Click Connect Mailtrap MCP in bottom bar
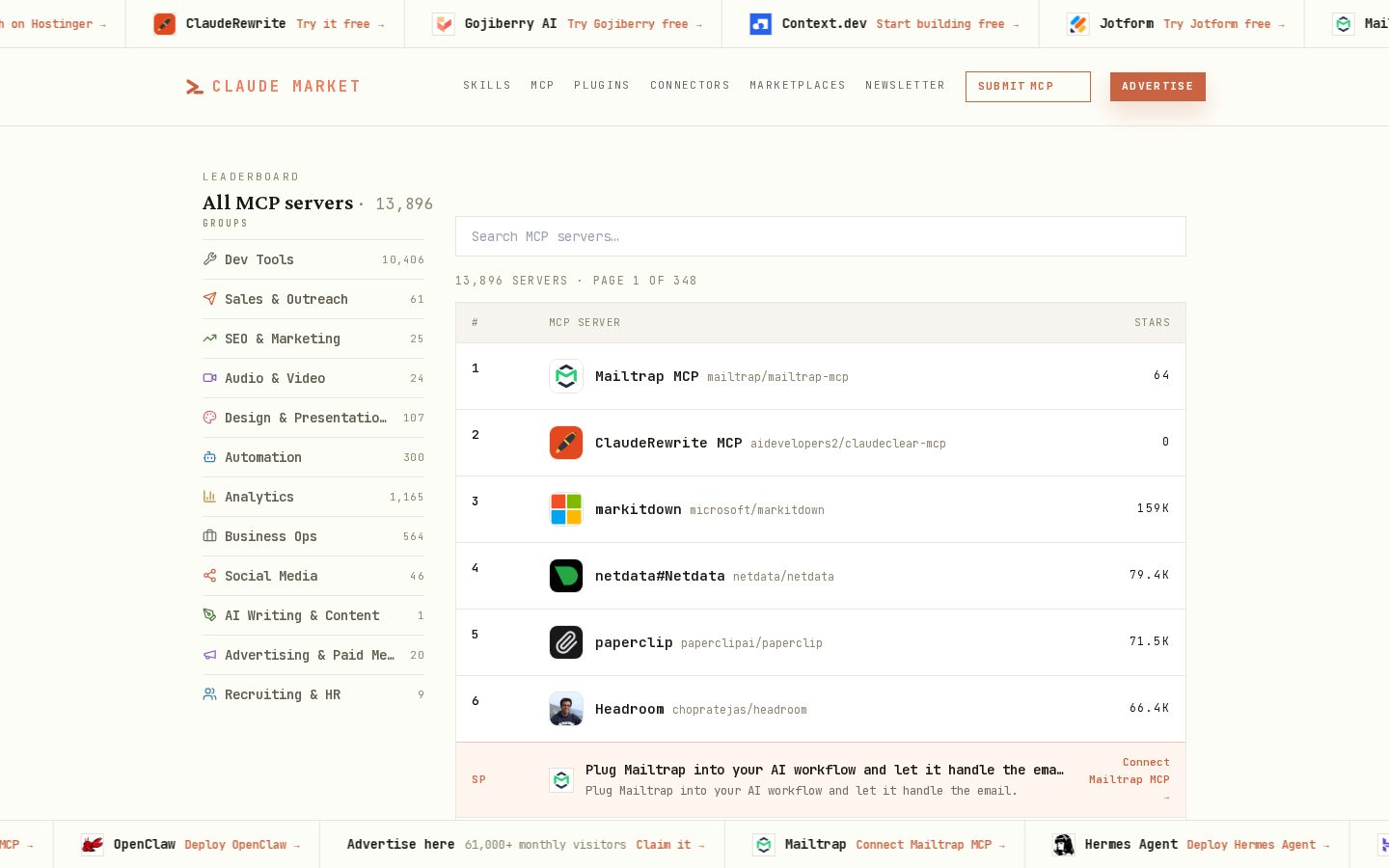 (x=930, y=845)
